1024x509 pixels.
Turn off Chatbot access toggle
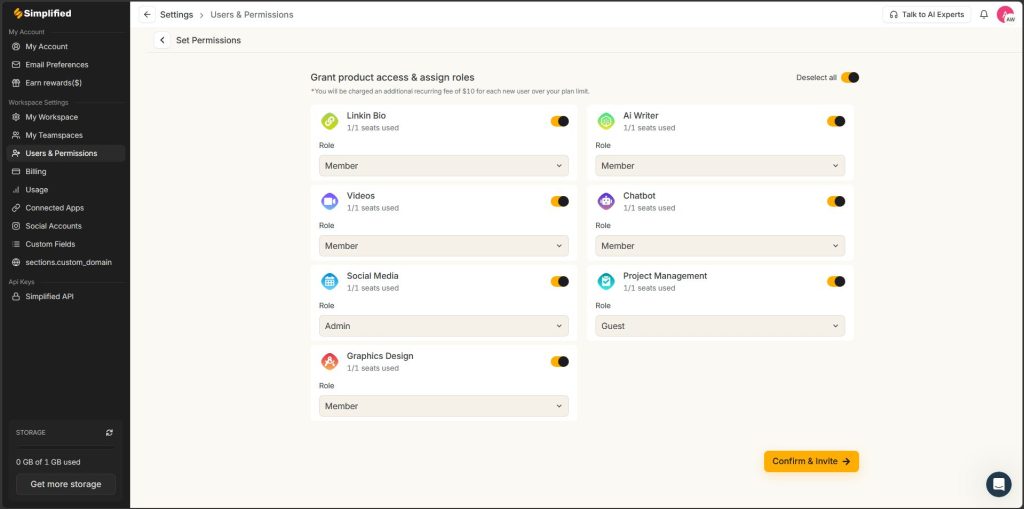[x=836, y=201]
